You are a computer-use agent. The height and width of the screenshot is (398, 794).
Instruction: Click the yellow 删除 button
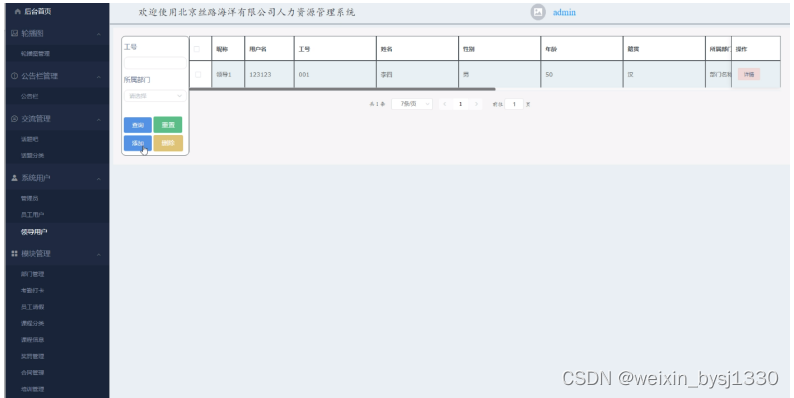tap(168, 143)
